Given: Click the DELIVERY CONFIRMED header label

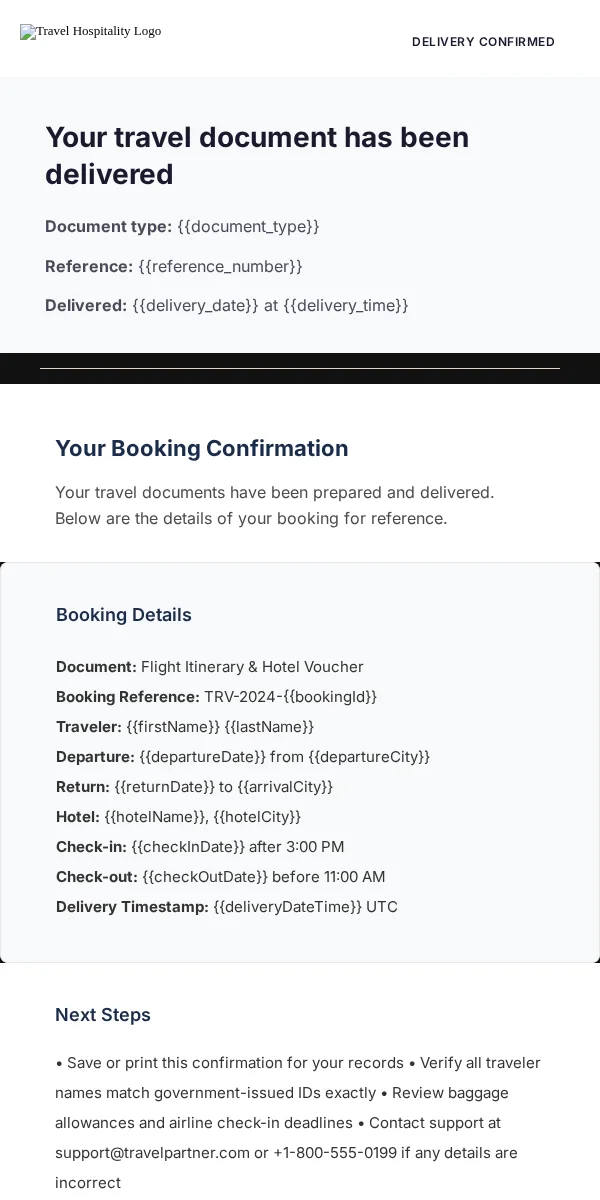Looking at the screenshot, I should (483, 42).
